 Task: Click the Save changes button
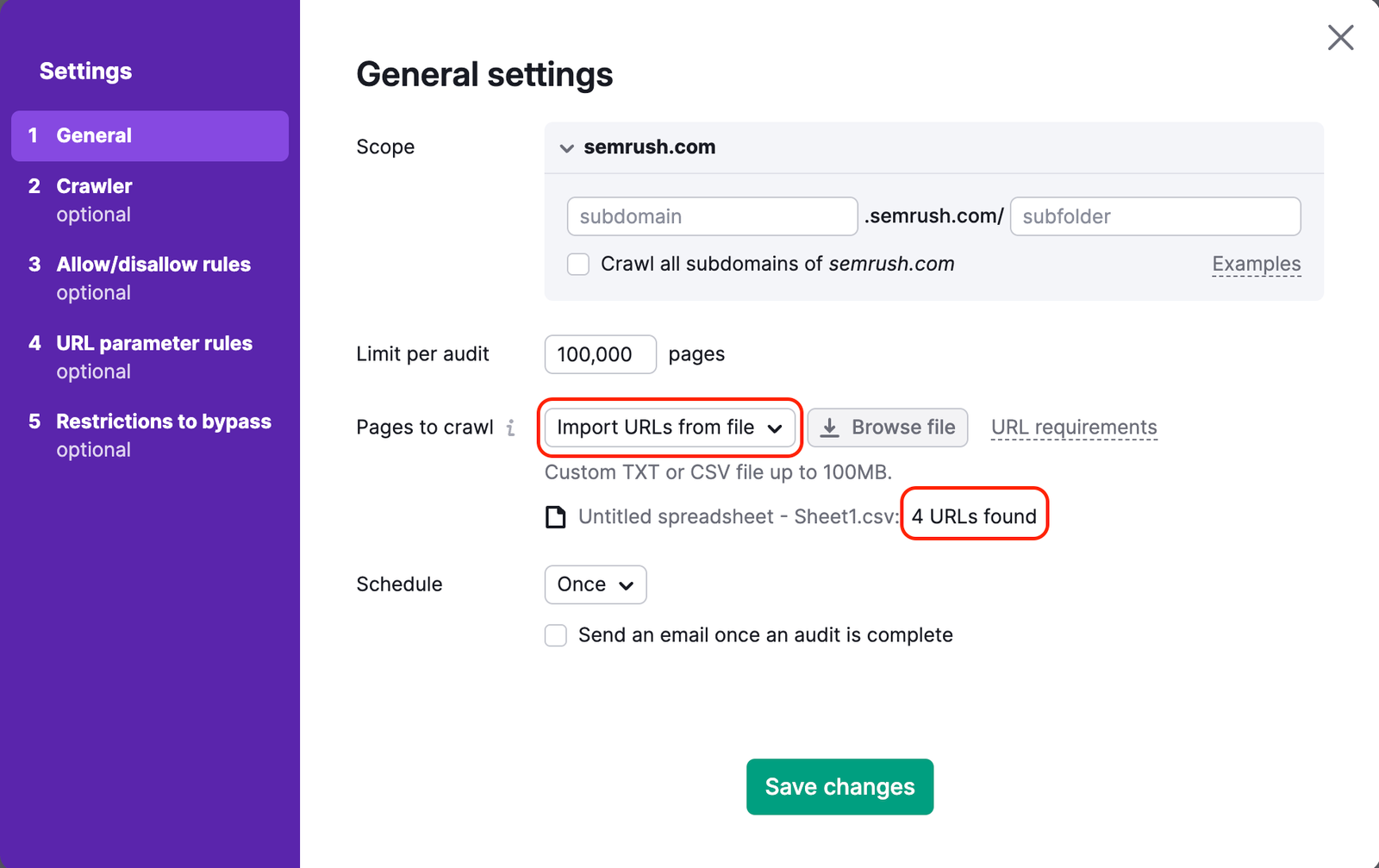coord(839,786)
